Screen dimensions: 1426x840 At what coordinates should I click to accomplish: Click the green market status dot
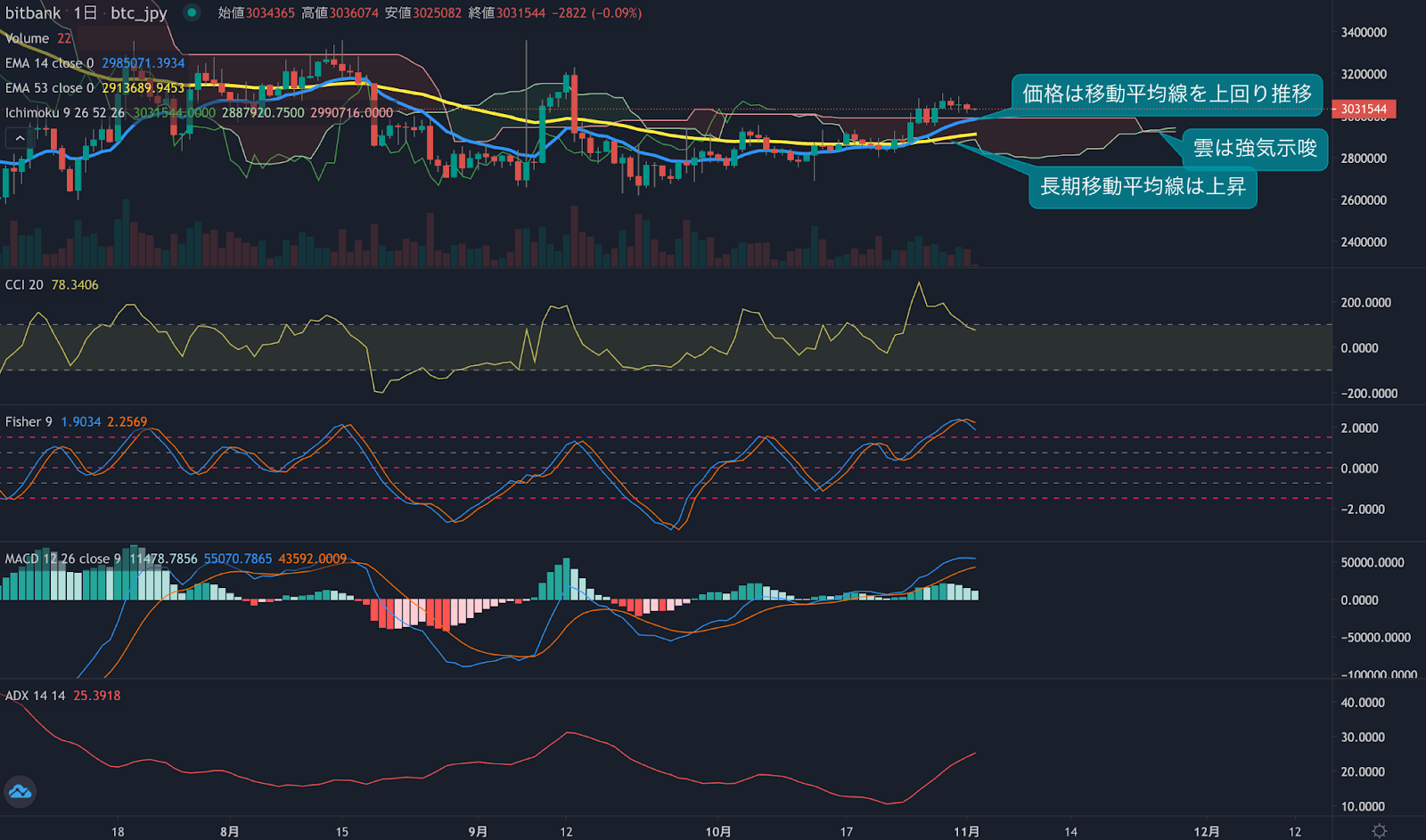192,12
